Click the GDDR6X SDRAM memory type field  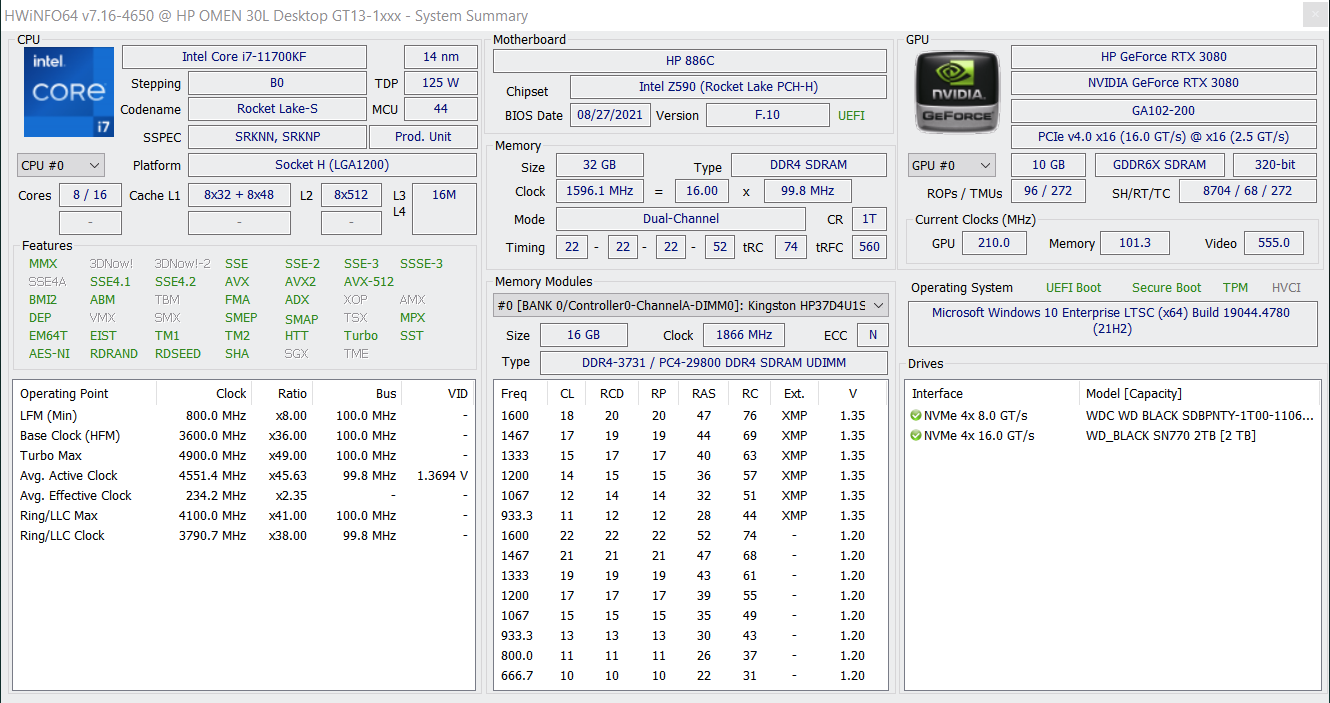[x=1159, y=165]
